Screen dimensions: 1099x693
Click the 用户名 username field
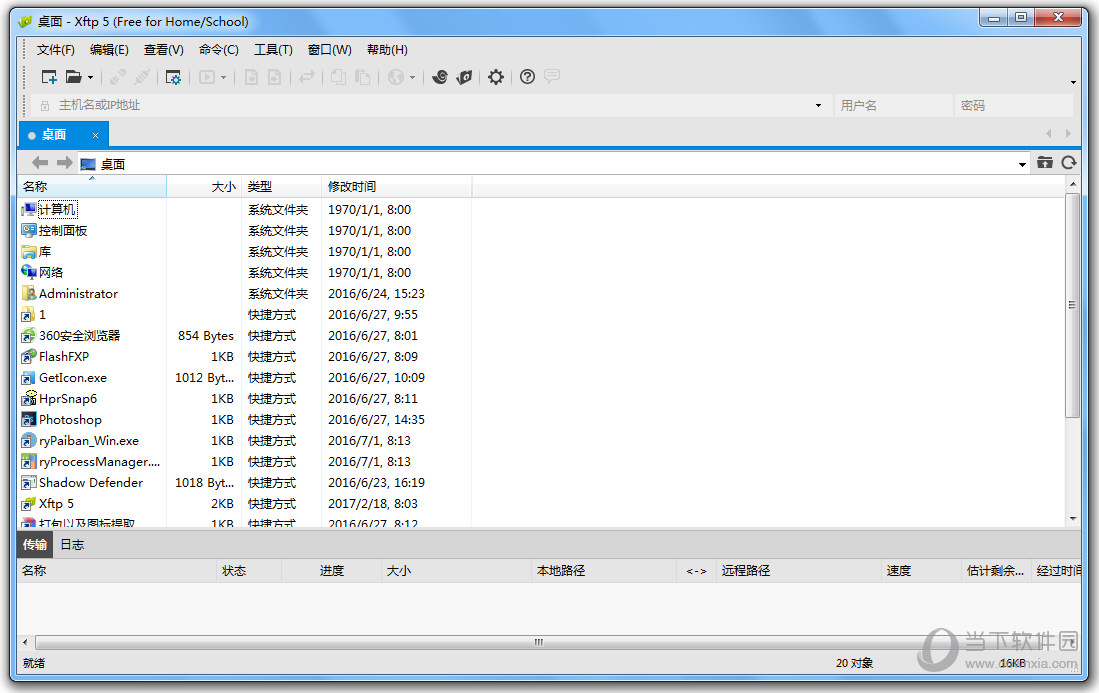pyautogui.click(x=892, y=106)
